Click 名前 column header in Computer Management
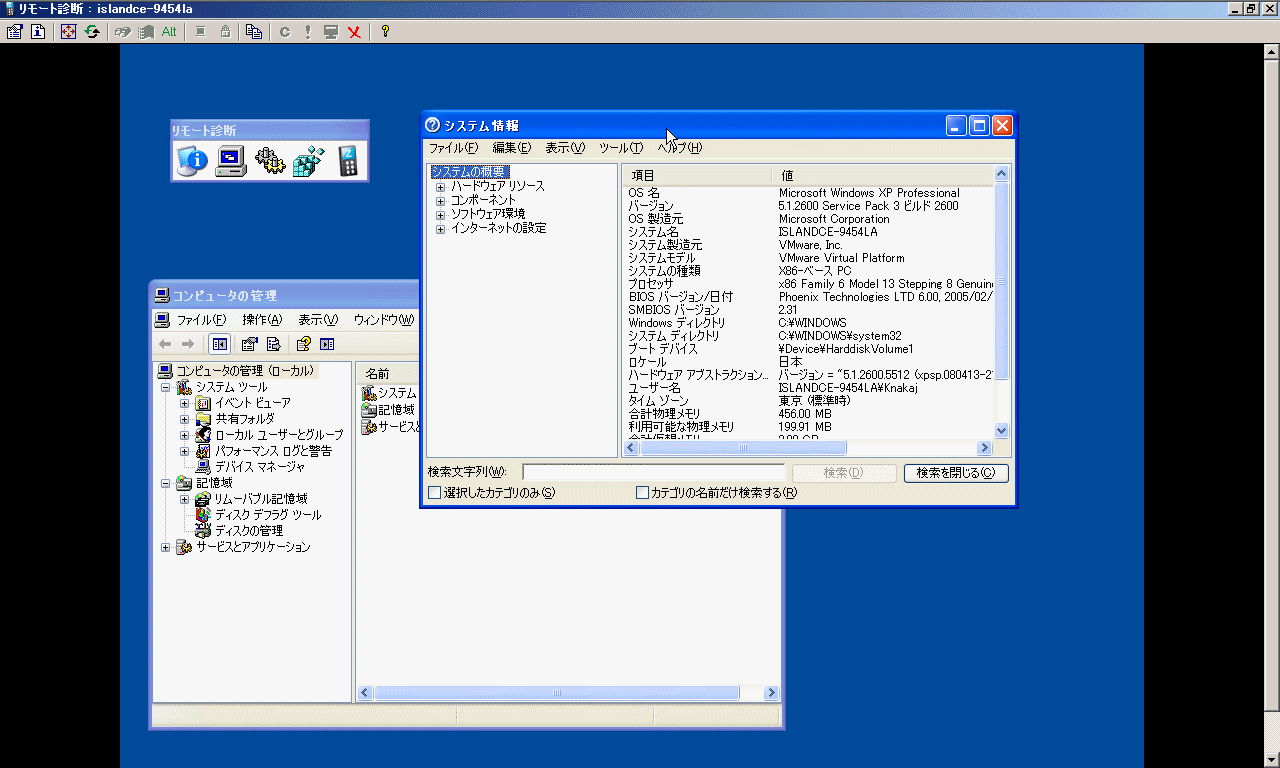1280x768 pixels. coord(387,373)
